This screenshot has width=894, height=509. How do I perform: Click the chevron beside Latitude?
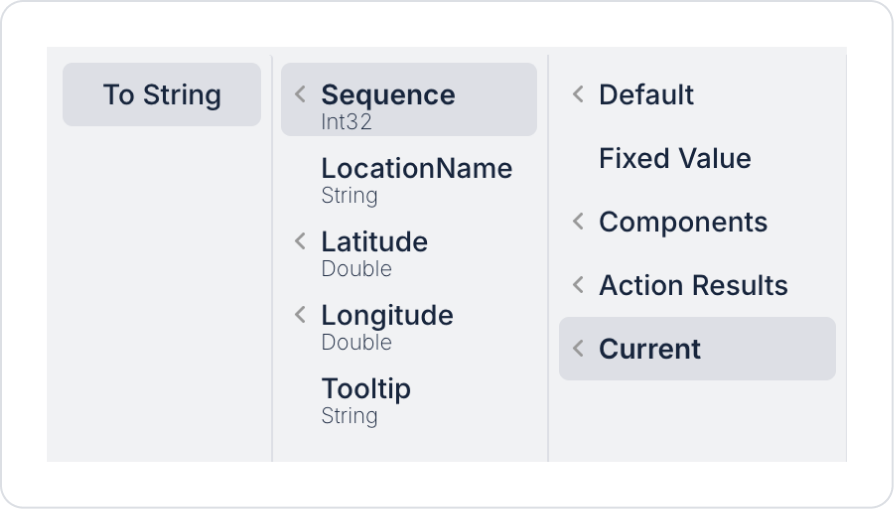click(x=300, y=241)
